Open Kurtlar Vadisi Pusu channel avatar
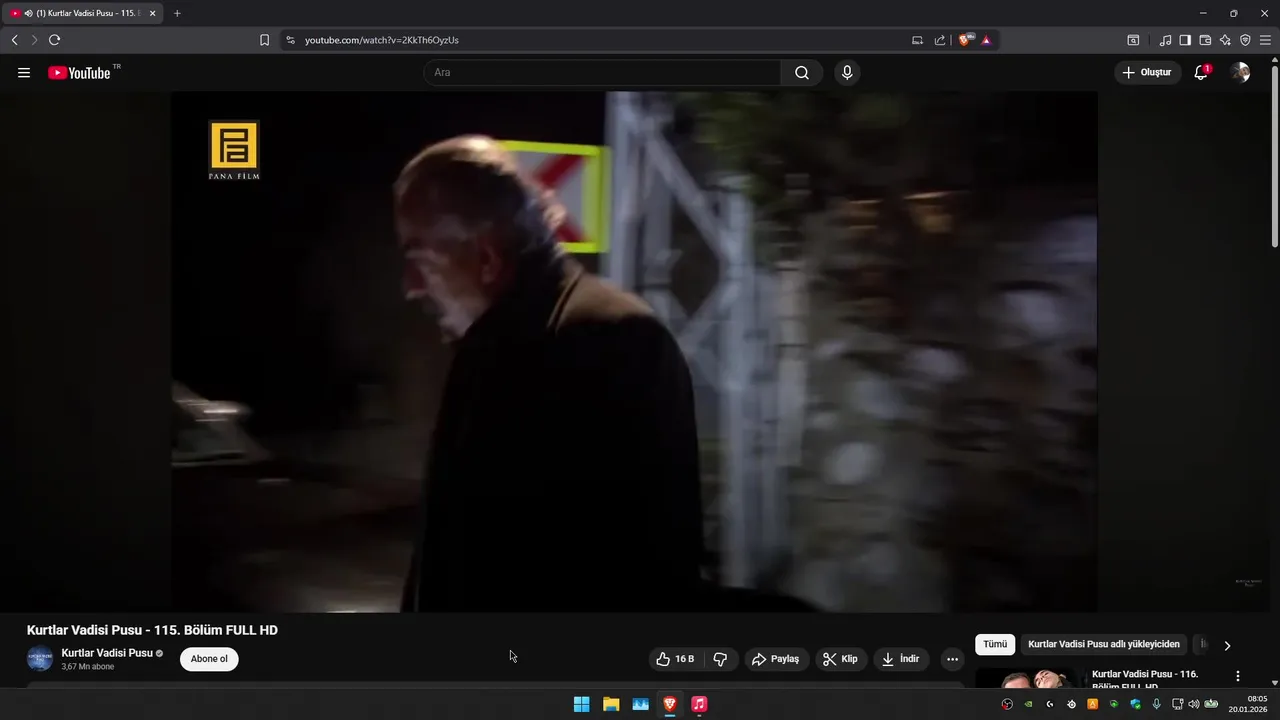This screenshot has height=720, width=1280. 39,659
